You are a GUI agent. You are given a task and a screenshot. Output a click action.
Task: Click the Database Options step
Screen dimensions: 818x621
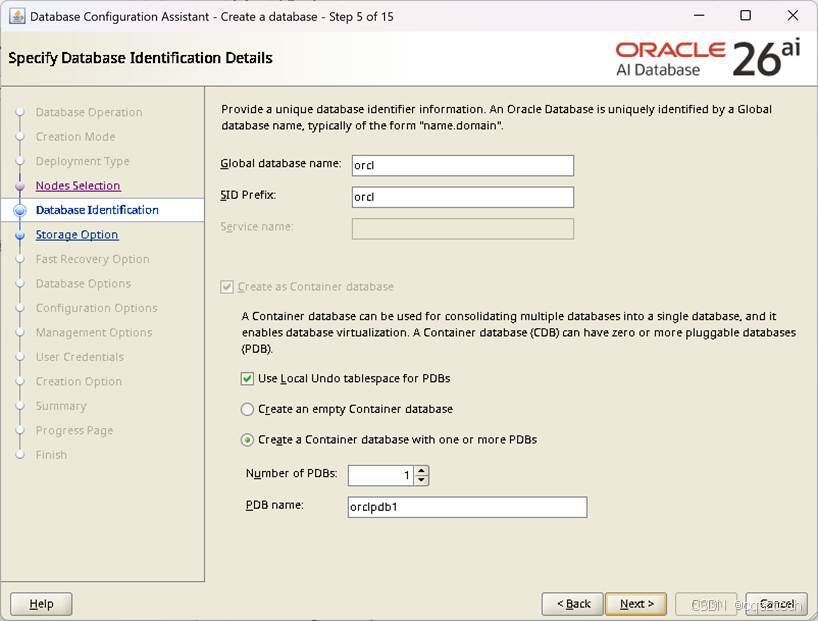83,283
